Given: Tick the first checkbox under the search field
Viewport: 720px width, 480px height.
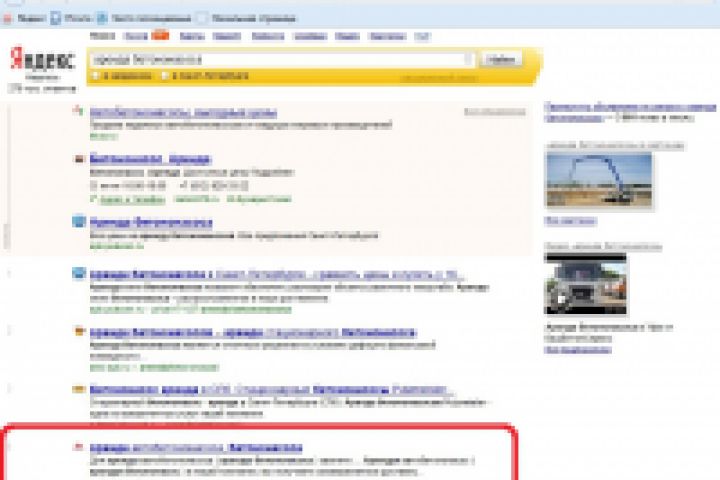Looking at the screenshot, I should click(96, 76).
